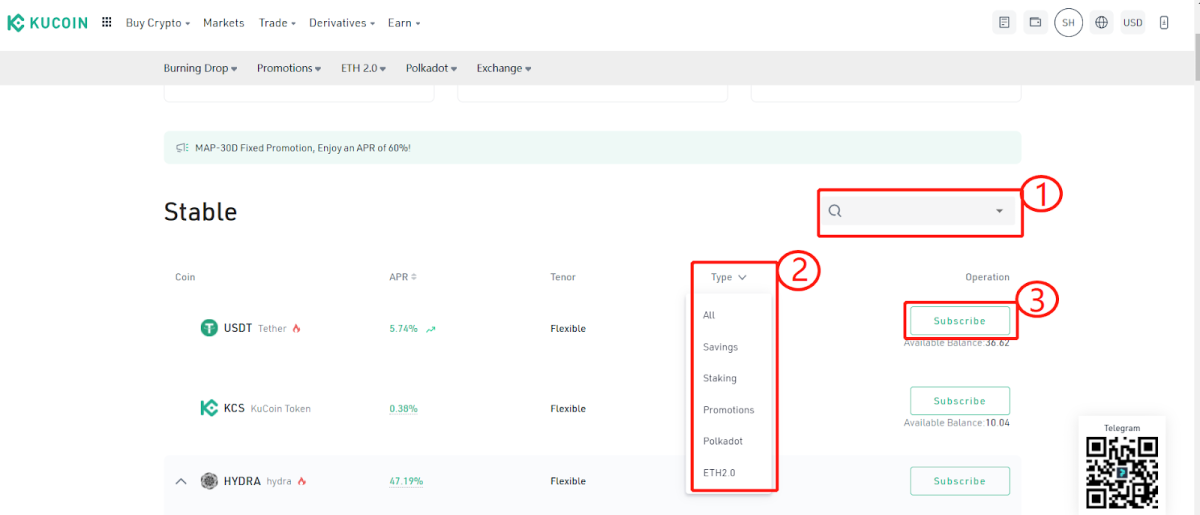Sort by APR column arrows

[x=414, y=277]
